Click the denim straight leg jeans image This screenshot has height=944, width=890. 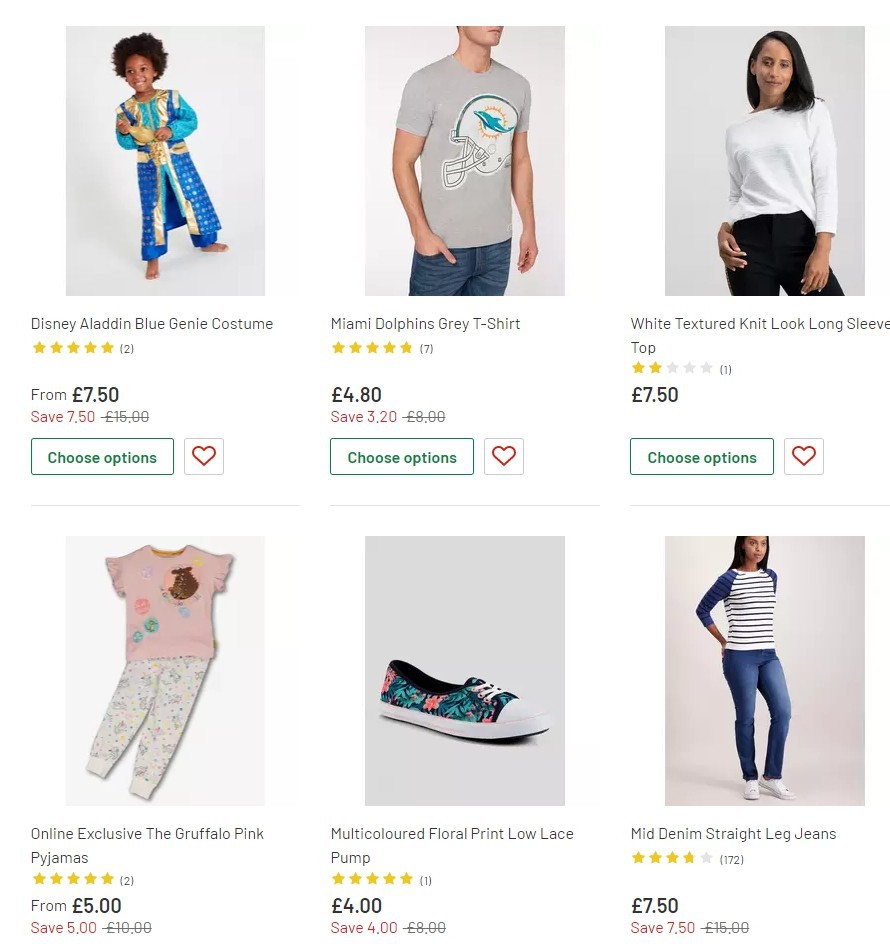(765, 671)
